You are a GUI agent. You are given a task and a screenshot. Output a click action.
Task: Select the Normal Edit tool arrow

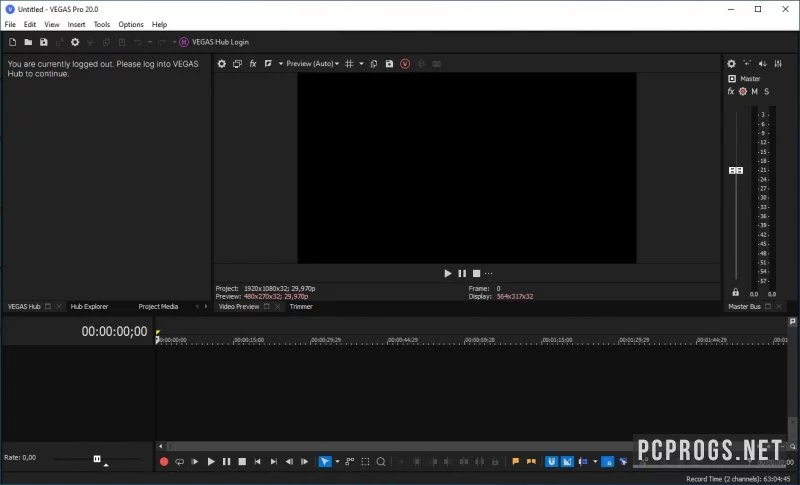(324, 462)
